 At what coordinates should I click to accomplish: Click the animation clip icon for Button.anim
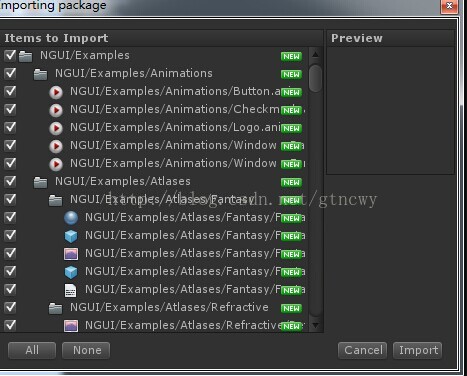click(56, 92)
